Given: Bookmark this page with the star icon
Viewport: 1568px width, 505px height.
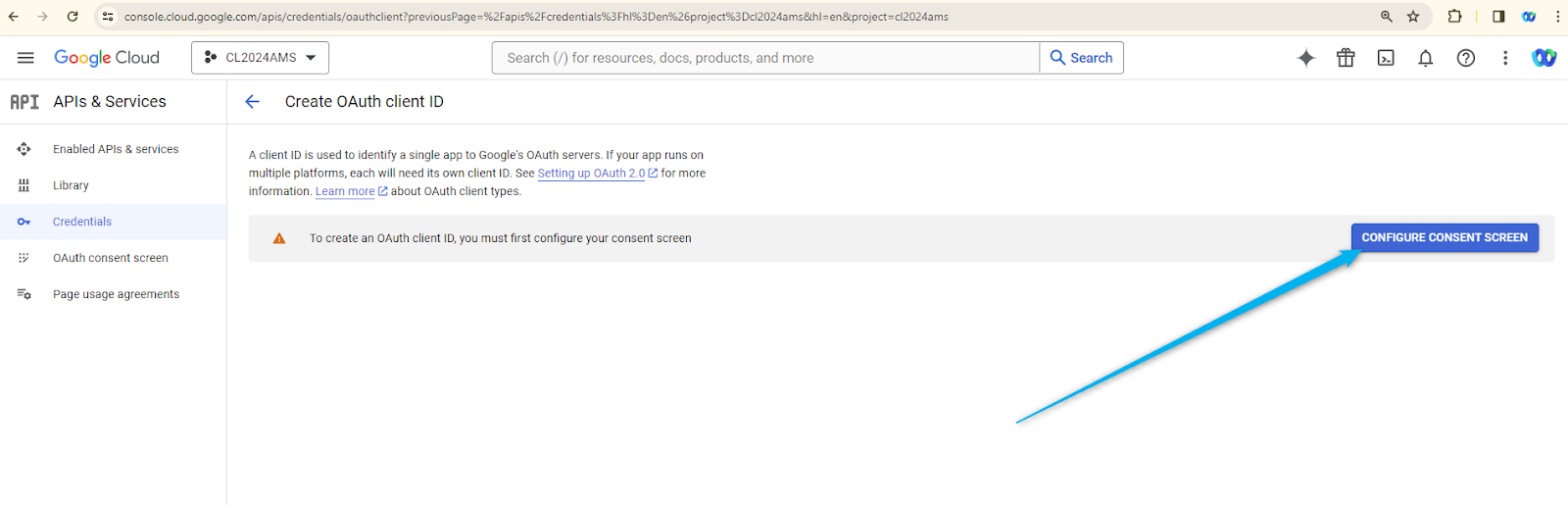Looking at the screenshot, I should [x=1413, y=17].
